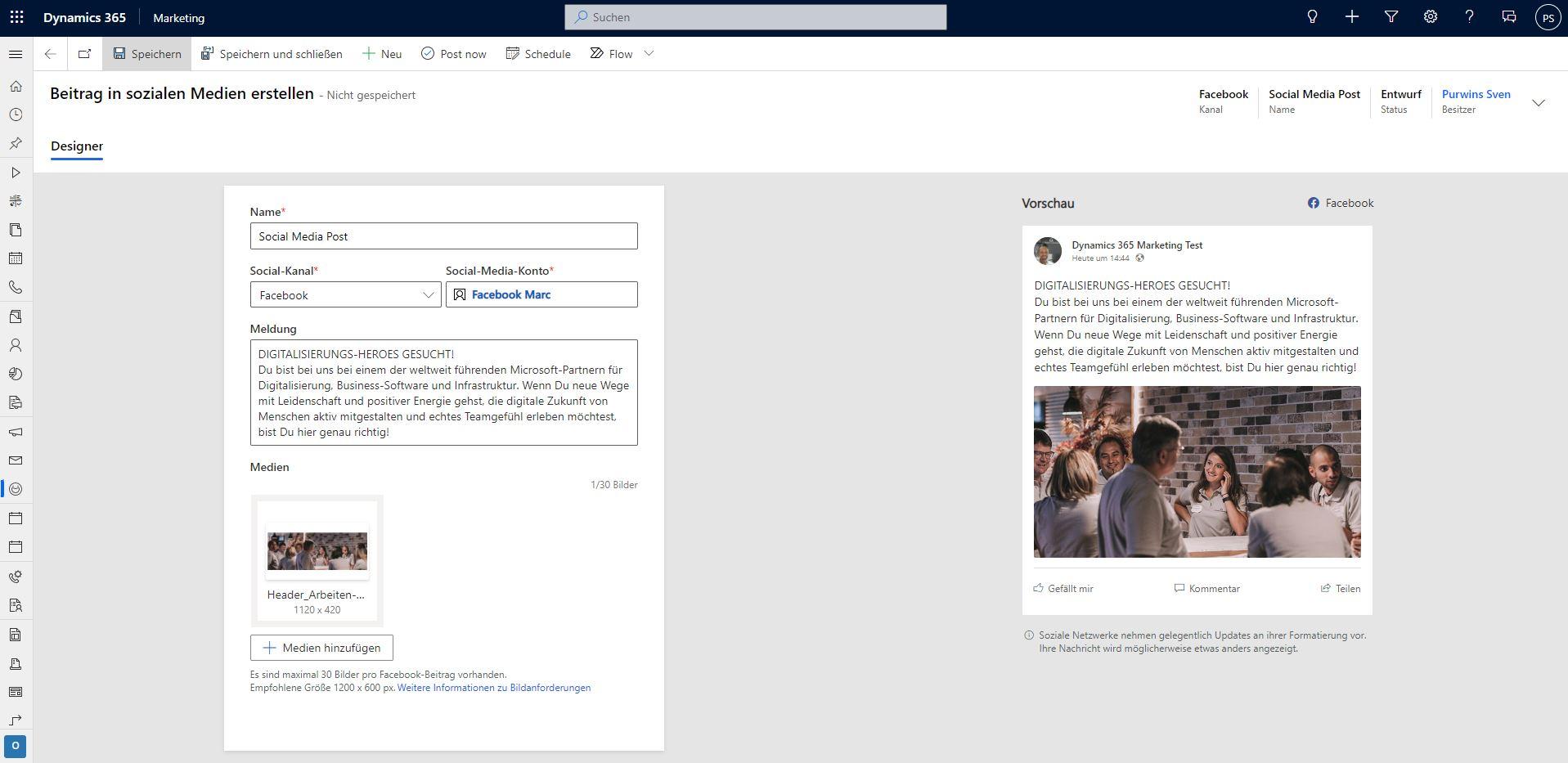This screenshot has height=763, width=1568.
Task: Open the play triangle sidebar icon
Action: (16, 173)
